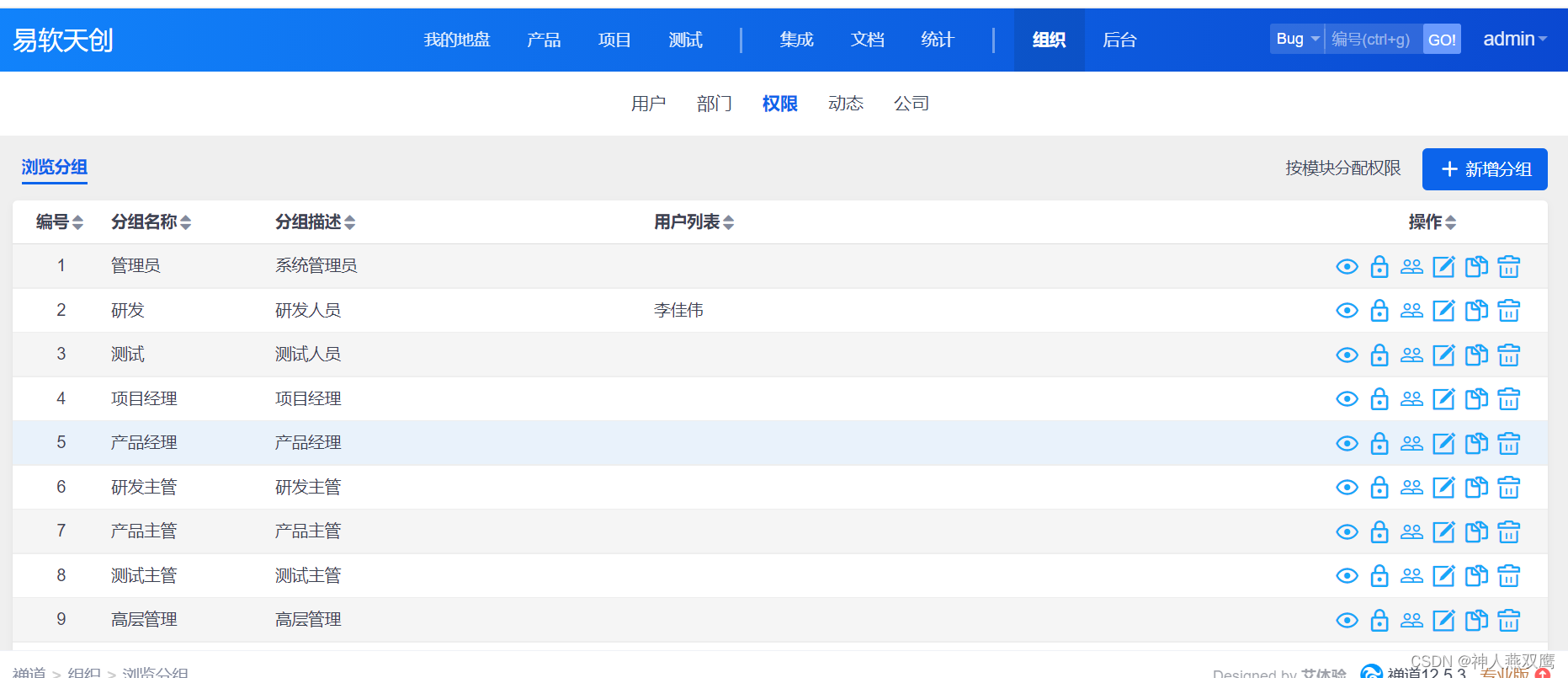
Task: Click the lock permission icon for 管理员 row
Action: [x=1379, y=267]
